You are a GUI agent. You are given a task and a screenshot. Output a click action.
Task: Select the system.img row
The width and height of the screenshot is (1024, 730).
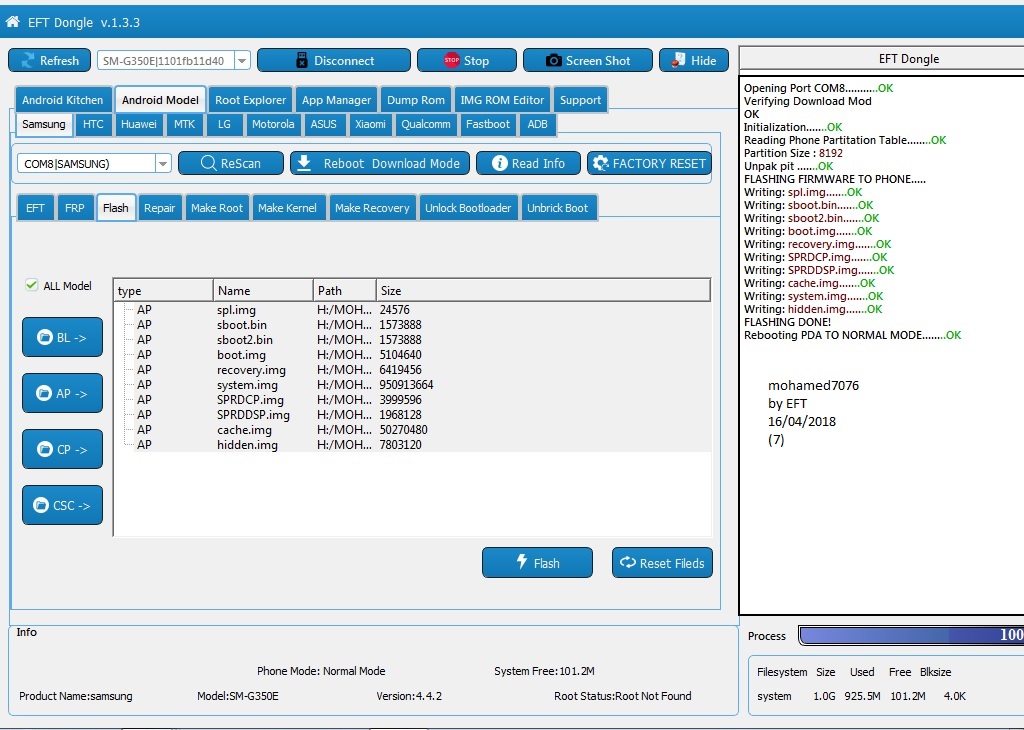point(412,385)
